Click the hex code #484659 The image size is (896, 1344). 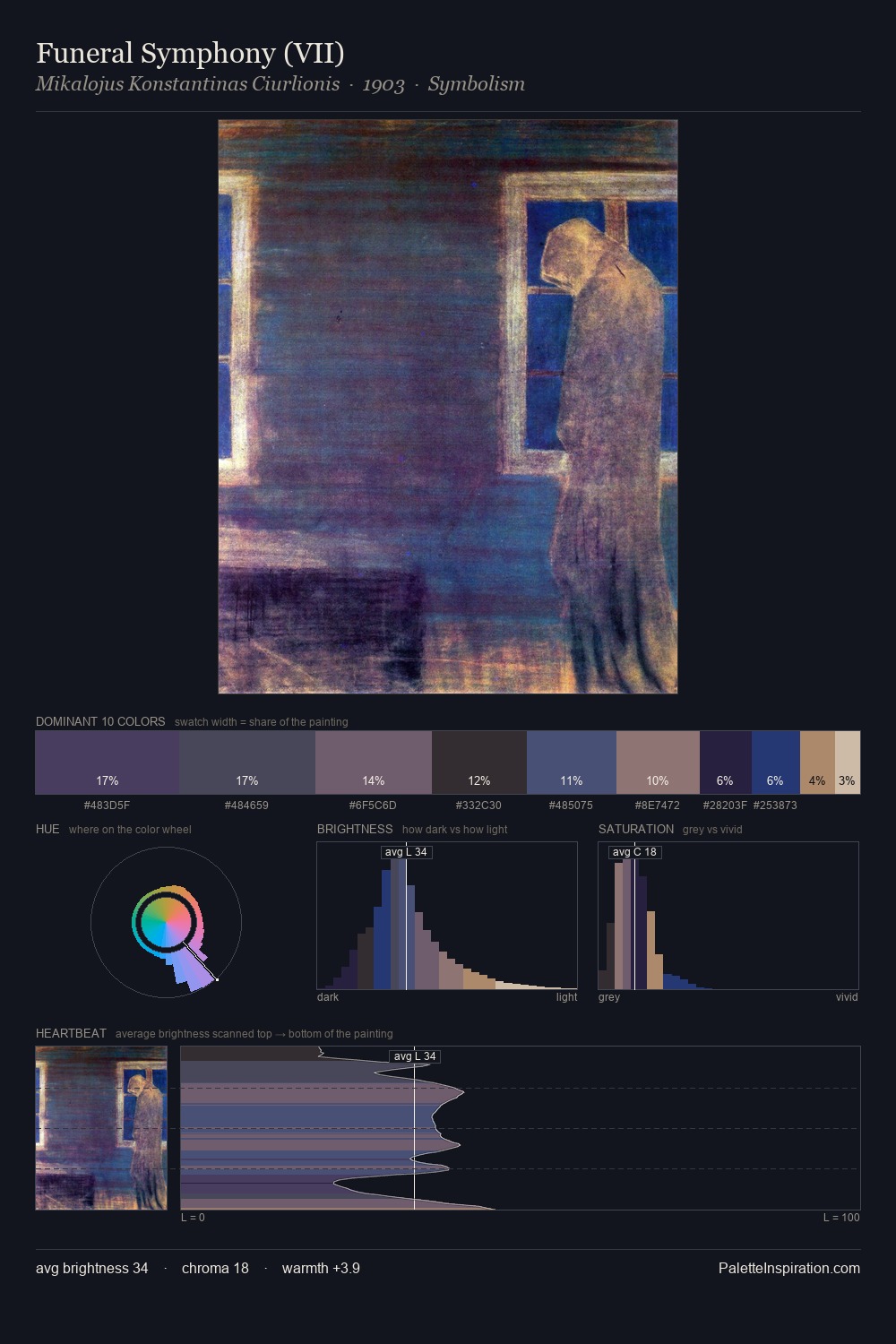click(x=246, y=805)
